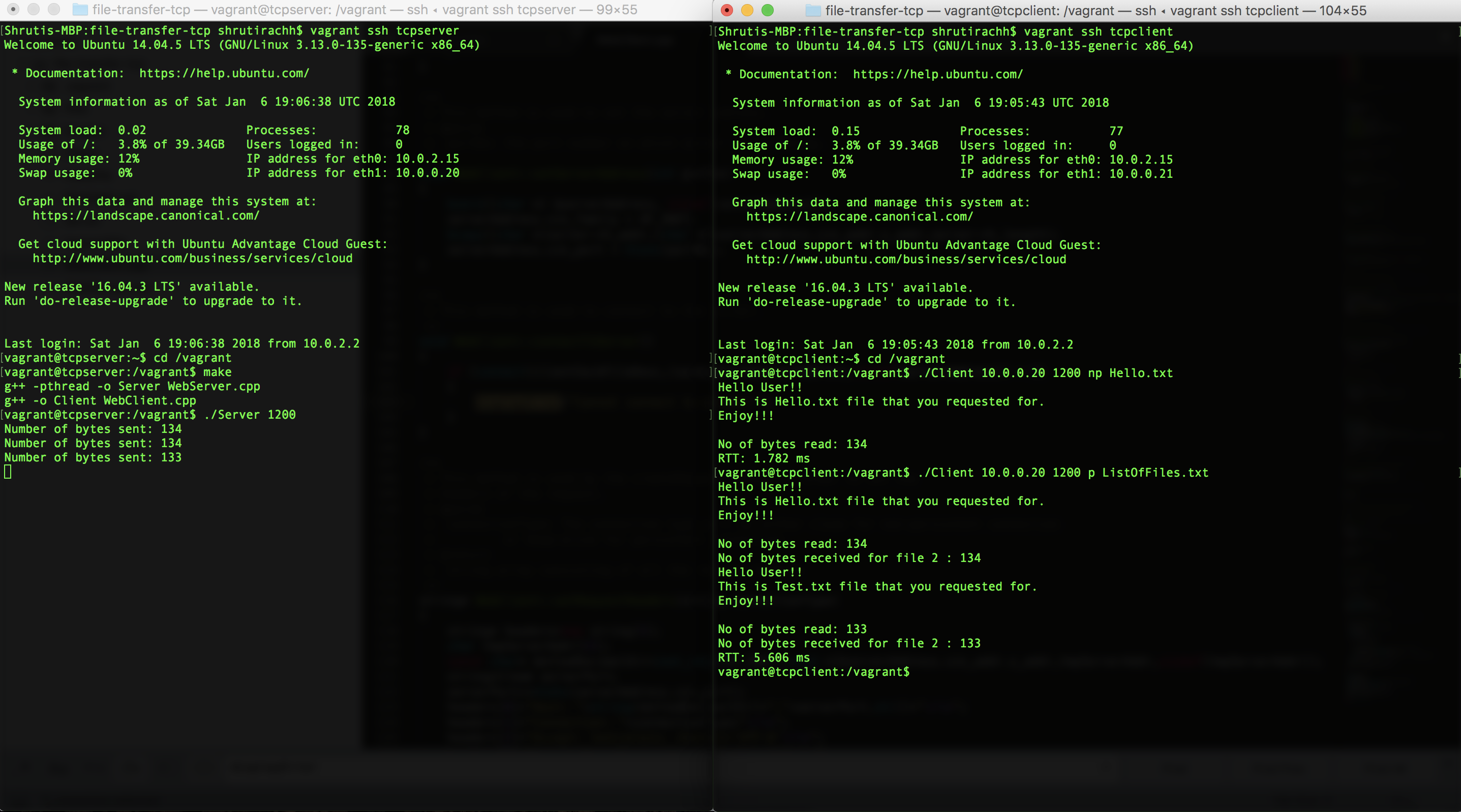The width and height of the screenshot is (1461, 812).
Task: Click the tcpclient window title text
Action: pyautogui.click(x=1096, y=10)
